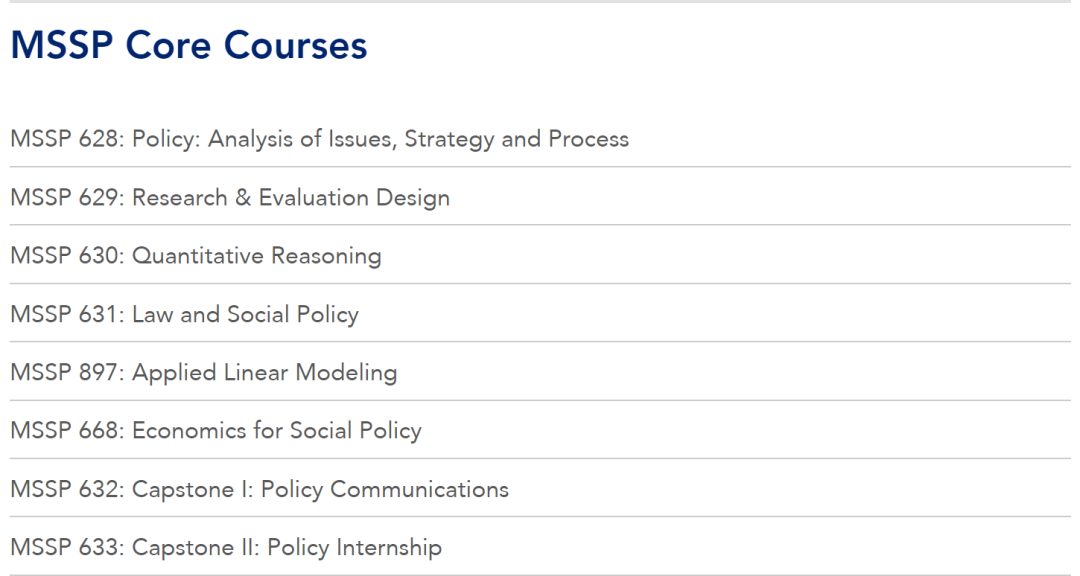This screenshot has width=1080, height=576.
Task: Open MSSP 632 Capstone I course details
Action: [259, 490]
